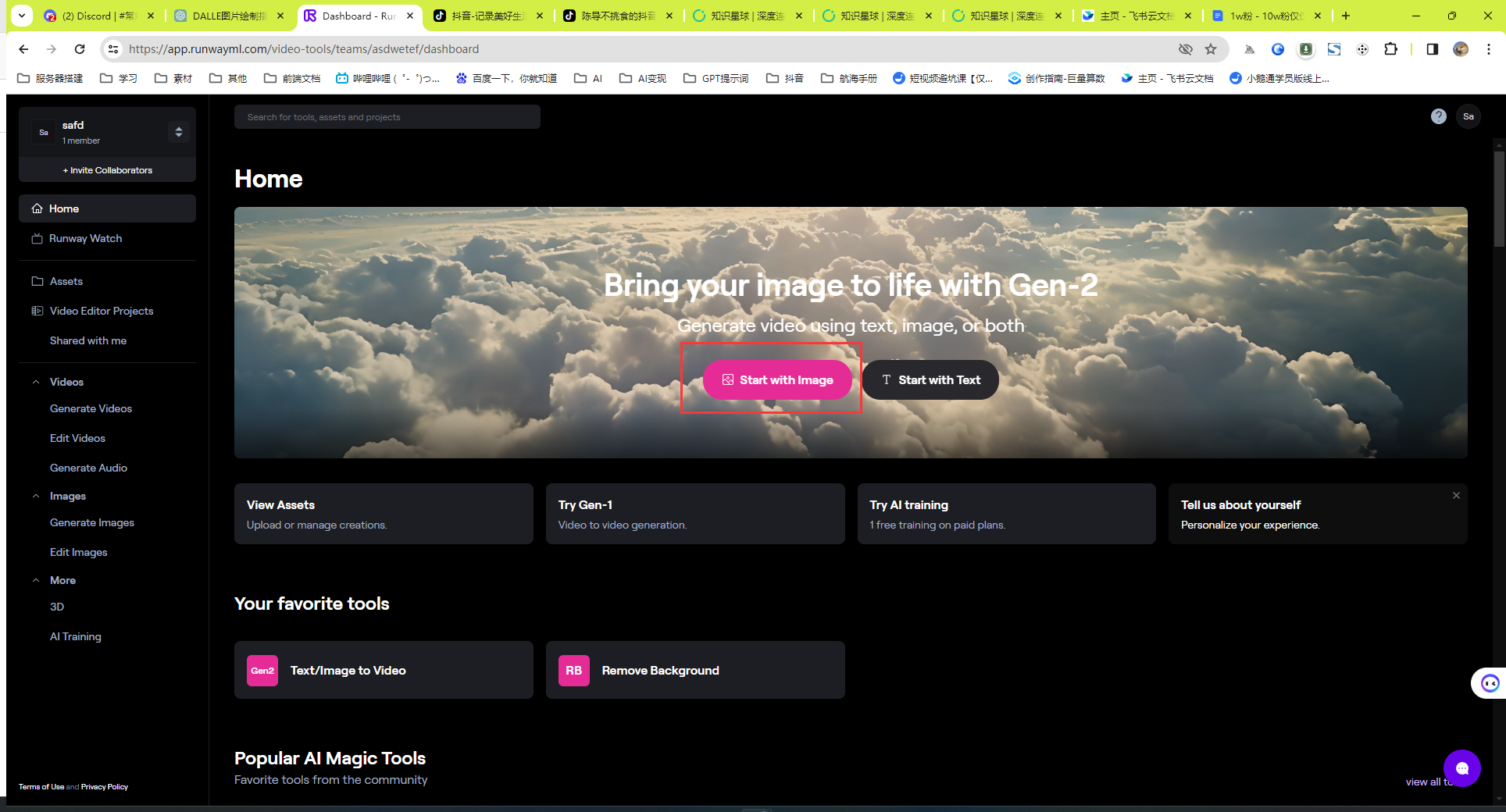
Task: Open the browser extensions puzzle icon
Action: pyautogui.click(x=1391, y=49)
